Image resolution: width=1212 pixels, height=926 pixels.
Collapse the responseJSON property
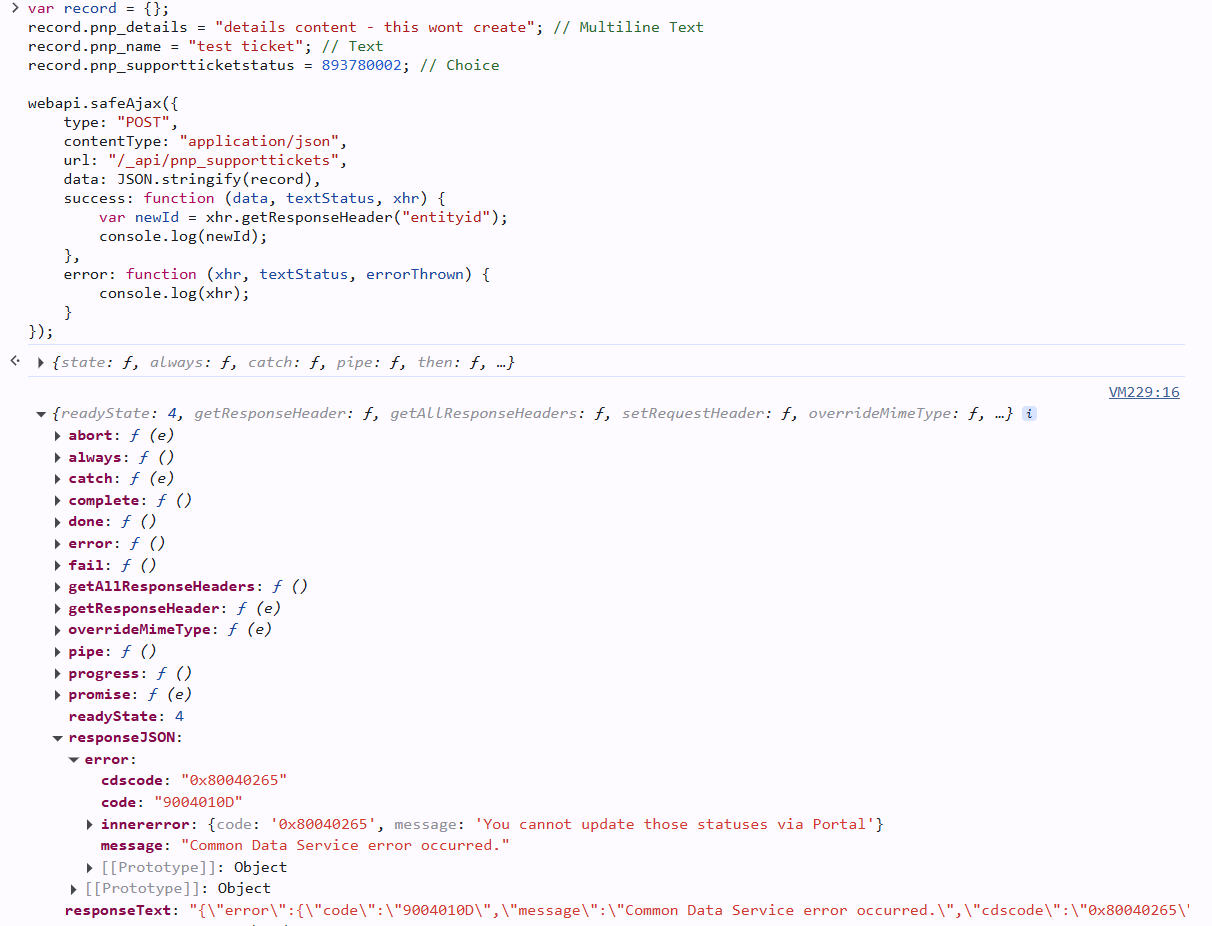click(57, 737)
